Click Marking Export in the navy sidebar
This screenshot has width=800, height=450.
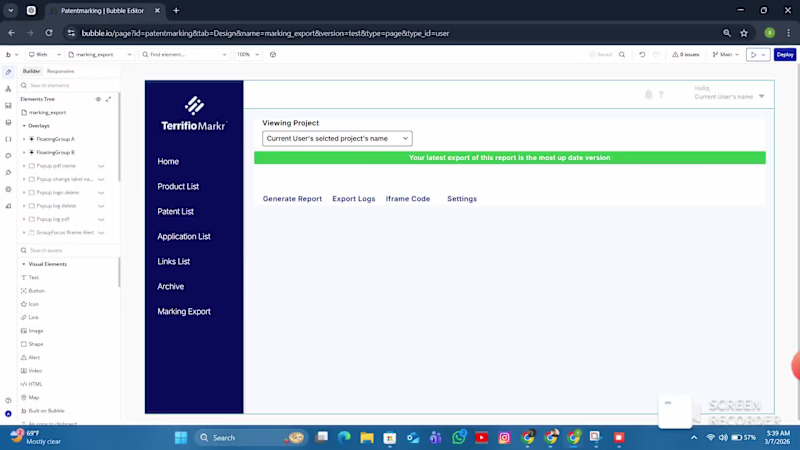coord(184,311)
